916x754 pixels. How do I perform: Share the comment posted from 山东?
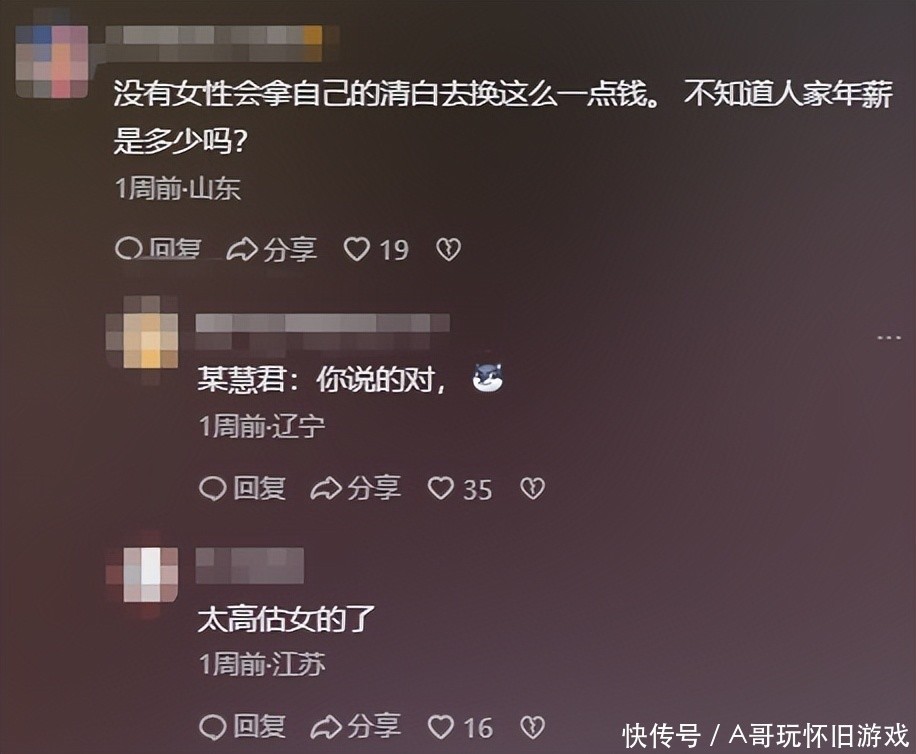(272, 249)
